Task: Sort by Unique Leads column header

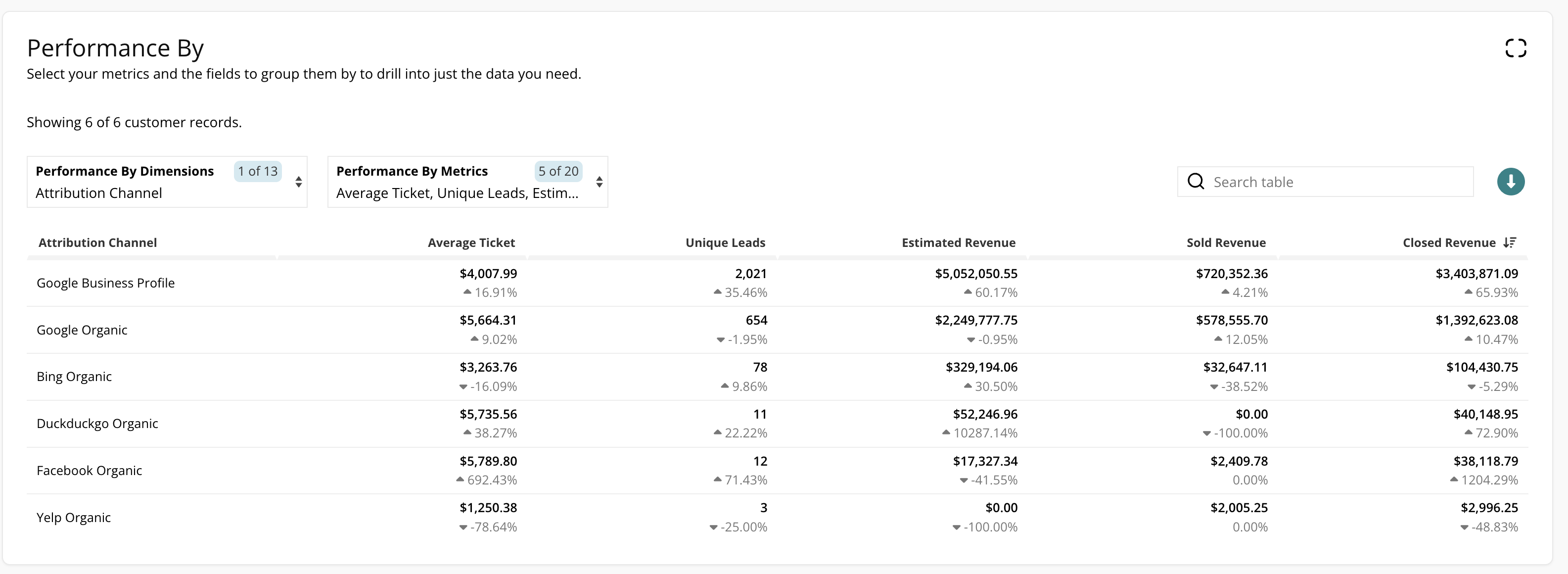Action: 725,243
